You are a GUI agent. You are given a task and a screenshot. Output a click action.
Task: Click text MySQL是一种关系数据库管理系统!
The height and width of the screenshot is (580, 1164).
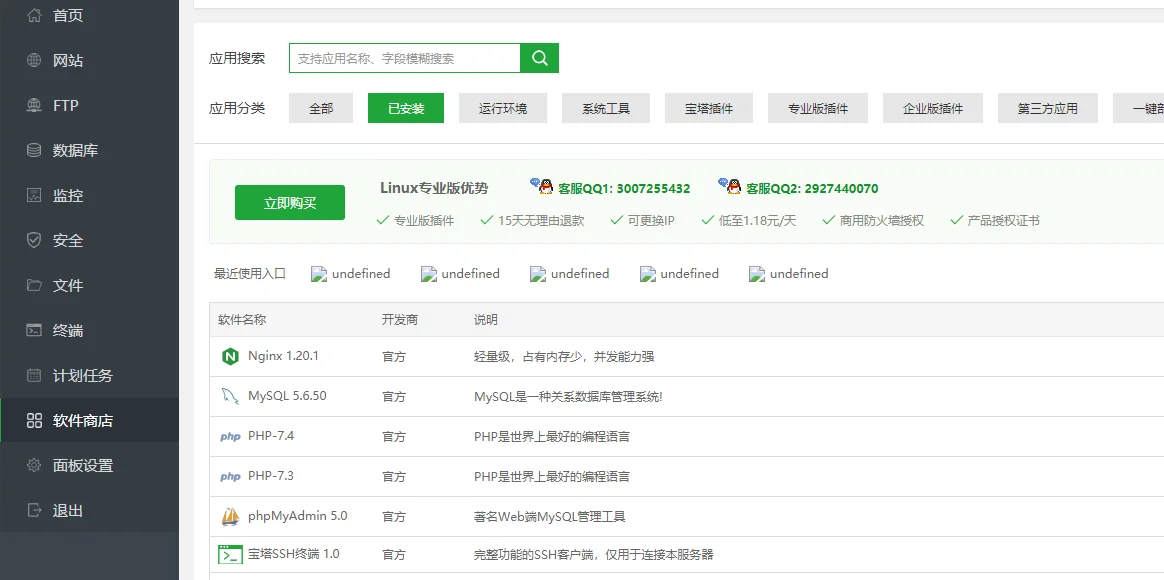(x=568, y=397)
